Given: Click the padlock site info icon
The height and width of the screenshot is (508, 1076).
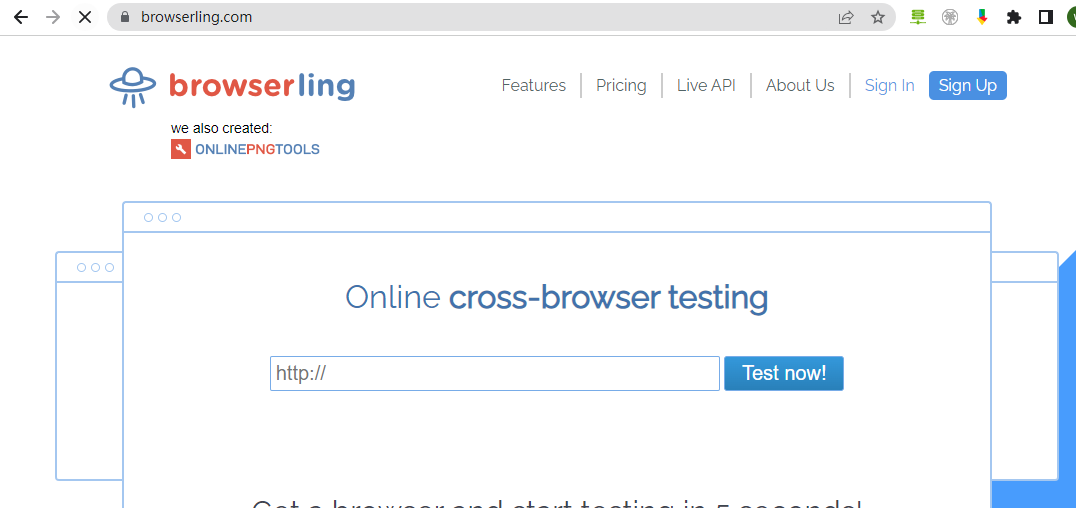Looking at the screenshot, I should [x=124, y=17].
